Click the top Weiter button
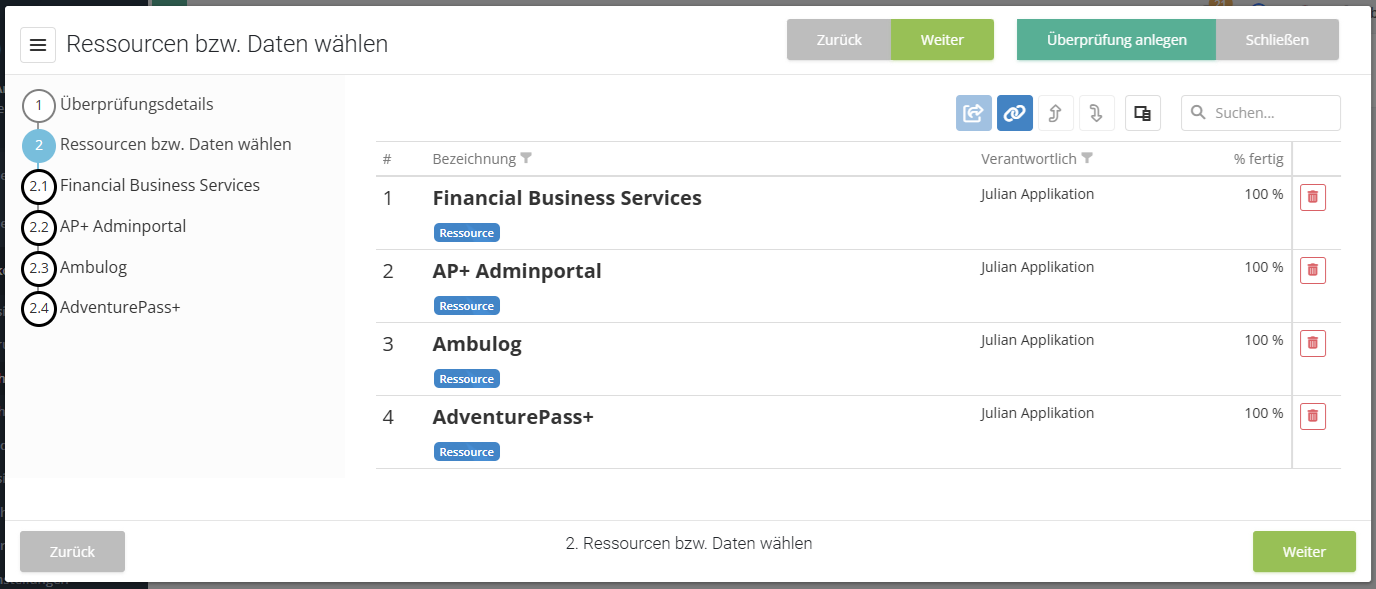 coord(942,40)
